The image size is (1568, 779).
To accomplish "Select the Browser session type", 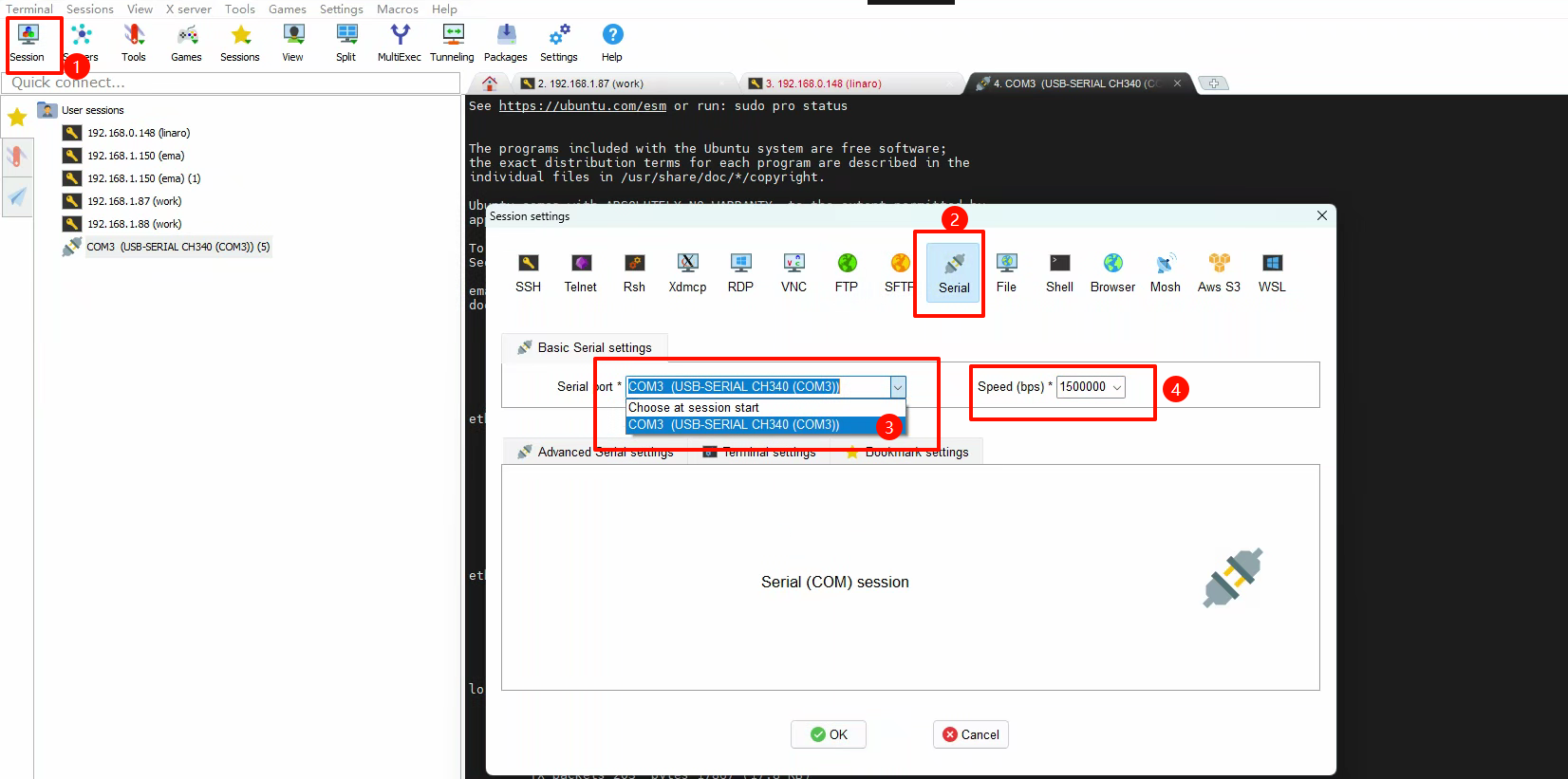I will point(1113,273).
